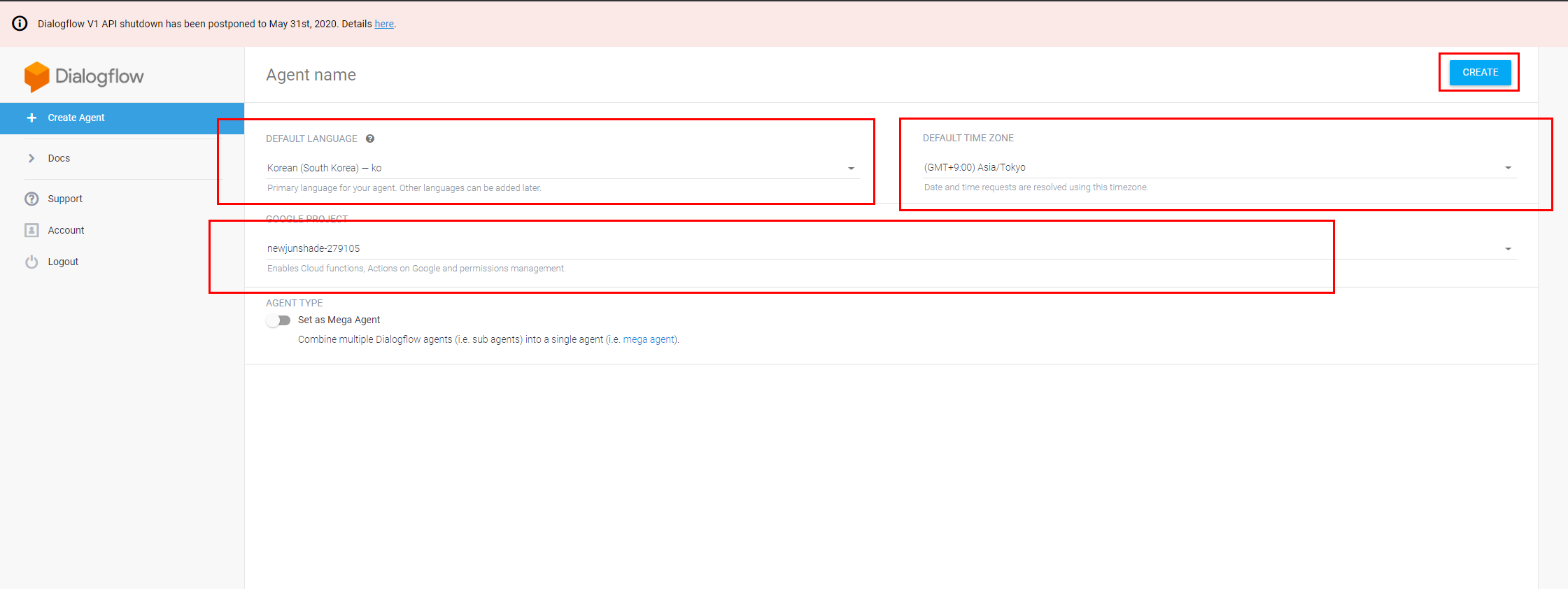Select Create Agent in the sidebar
This screenshot has height=589, width=1568.
tap(122, 118)
